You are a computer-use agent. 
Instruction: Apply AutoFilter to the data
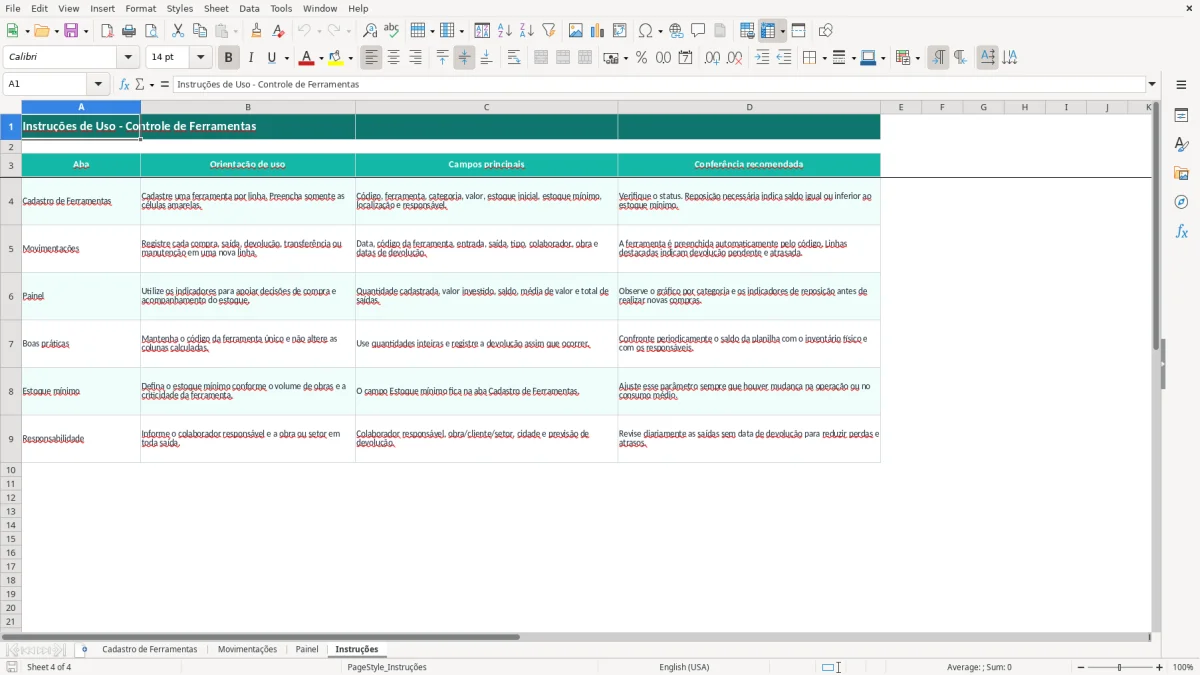pos(549,31)
